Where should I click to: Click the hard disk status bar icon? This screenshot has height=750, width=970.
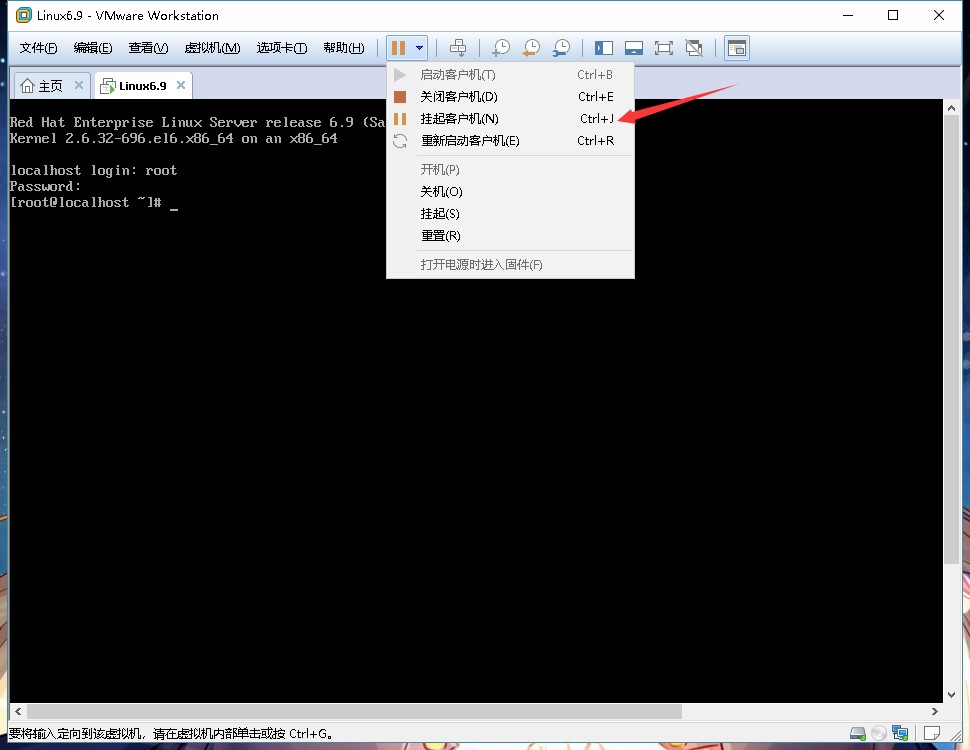pos(857,734)
